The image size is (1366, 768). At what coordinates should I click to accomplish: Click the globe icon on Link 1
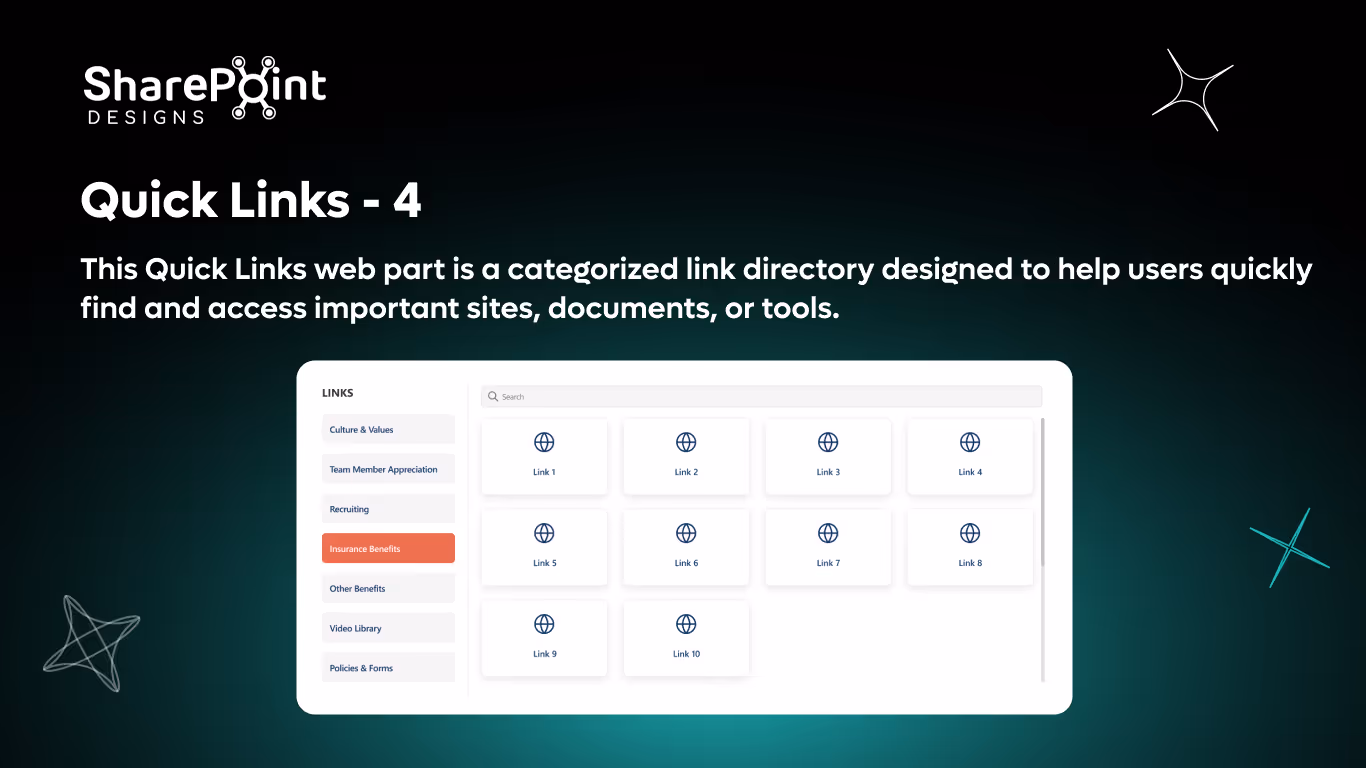(544, 441)
